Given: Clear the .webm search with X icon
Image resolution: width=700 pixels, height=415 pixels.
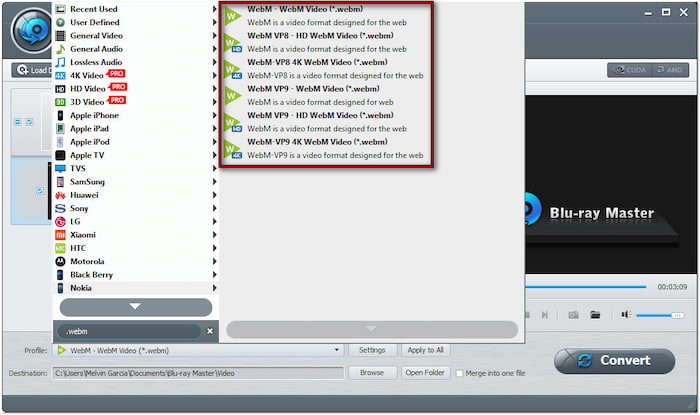Looking at the screenshot, I should (210, 331).
